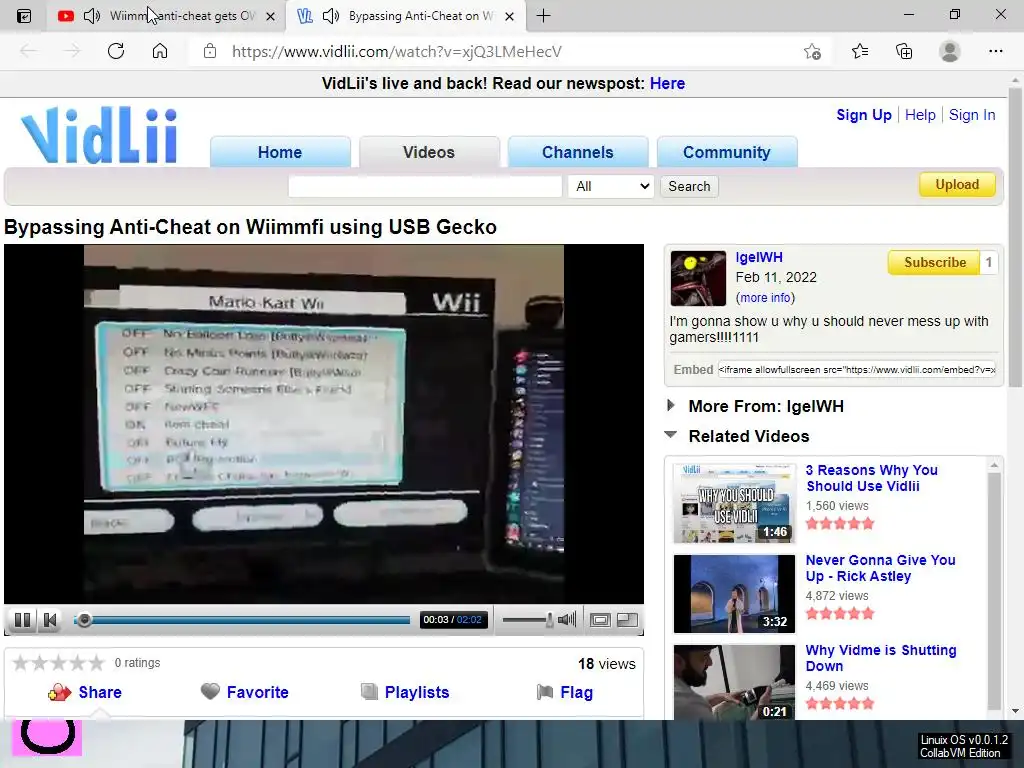
Task: Click the VidLii logo
Action: (100, 135)
